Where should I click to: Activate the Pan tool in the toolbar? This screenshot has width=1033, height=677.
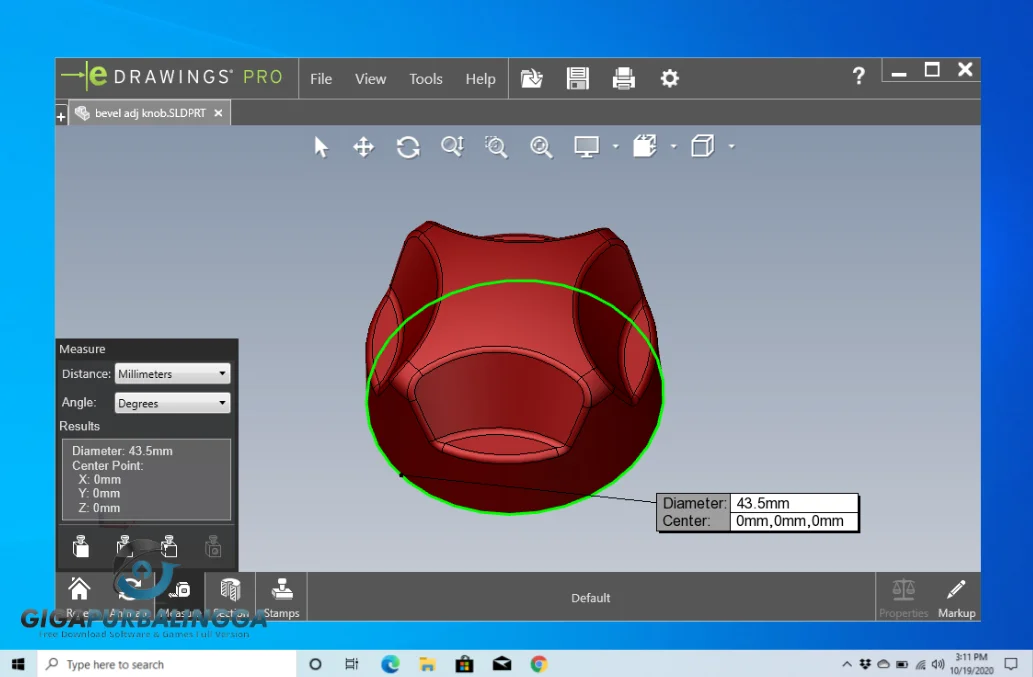pos(363,147)
